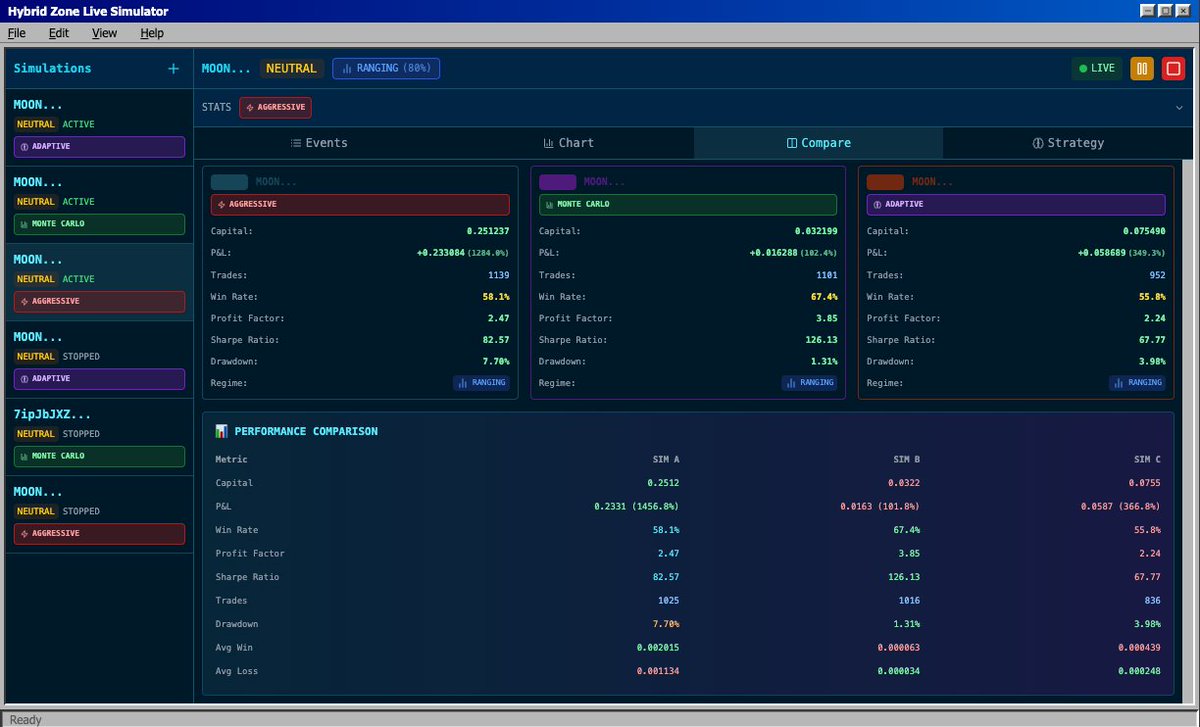Click the trades count 952
The width and height of the screenshot is (1200, 727).
tap(1156, 275)
